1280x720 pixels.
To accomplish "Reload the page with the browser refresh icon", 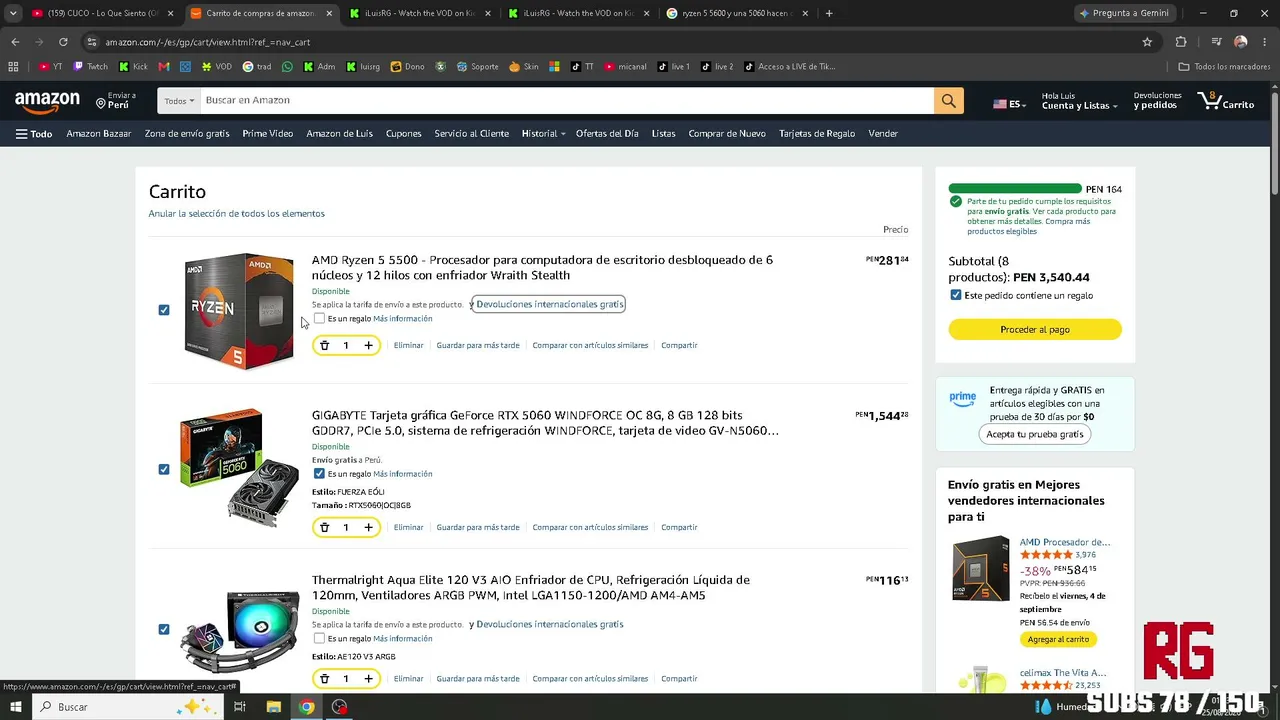I will (63, 42).
